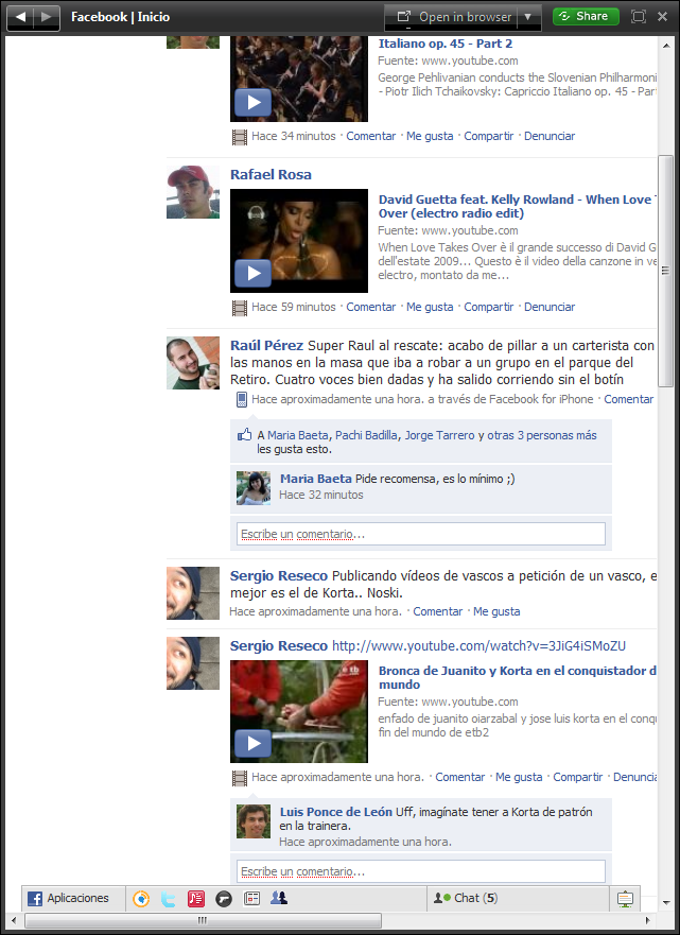Focus comment field under Luis Ponce's comment
The height and width of the screenshot is (935, 680).
421,871
